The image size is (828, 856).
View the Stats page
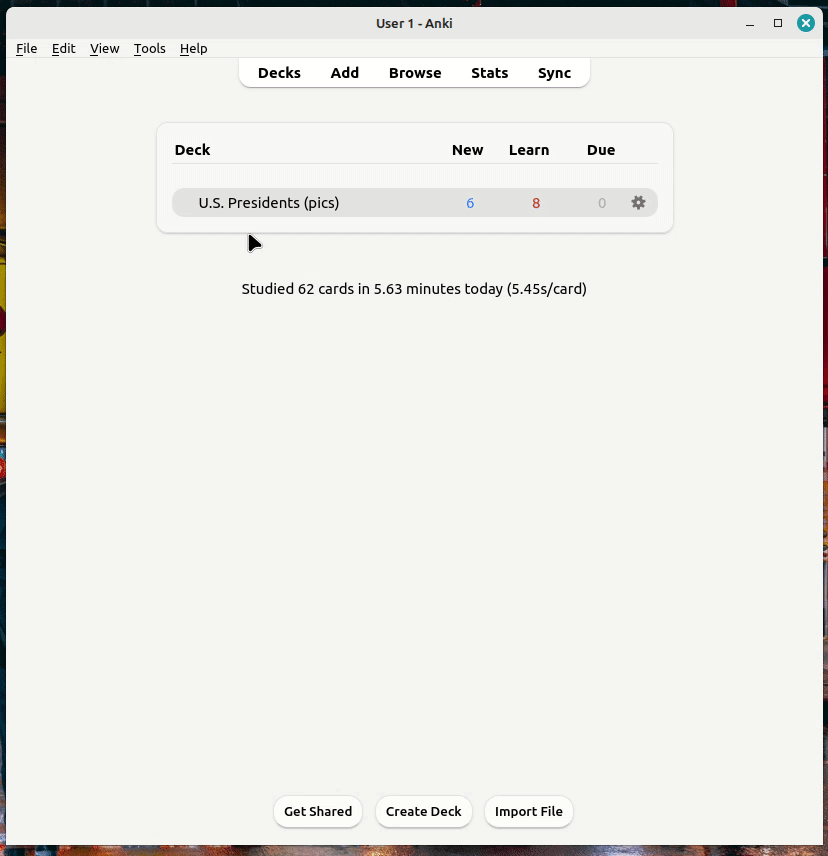click(x=490, y=73)
